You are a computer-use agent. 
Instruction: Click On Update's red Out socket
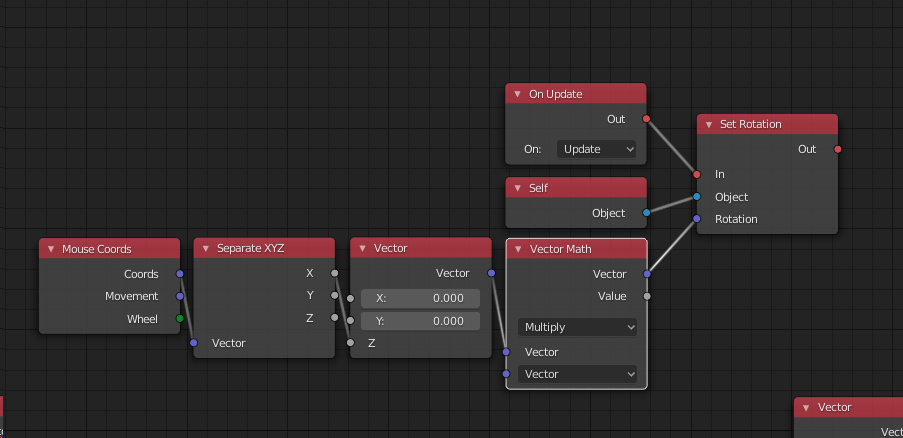point(646,119)
